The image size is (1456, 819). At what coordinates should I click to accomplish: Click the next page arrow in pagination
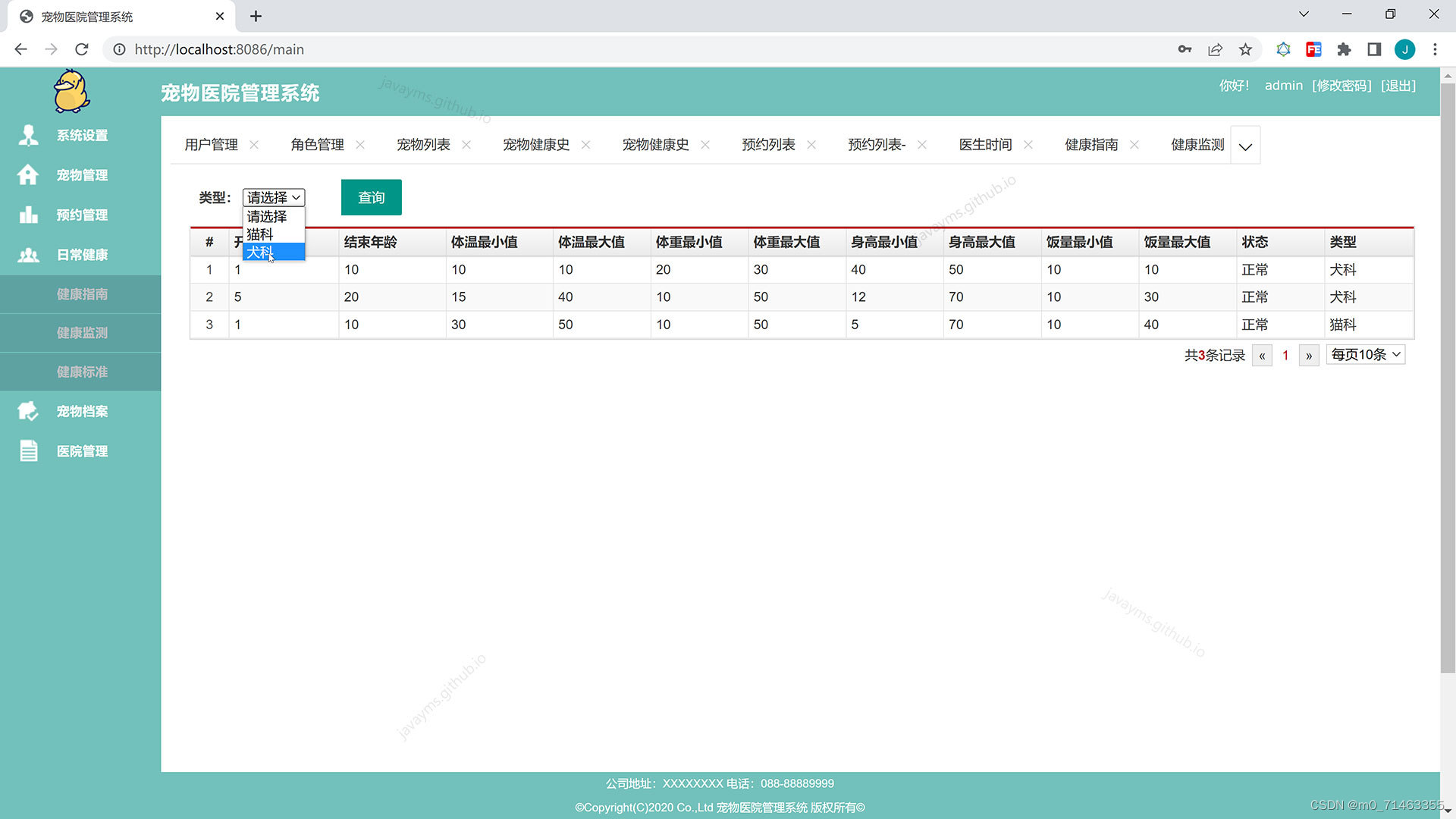1309,355
